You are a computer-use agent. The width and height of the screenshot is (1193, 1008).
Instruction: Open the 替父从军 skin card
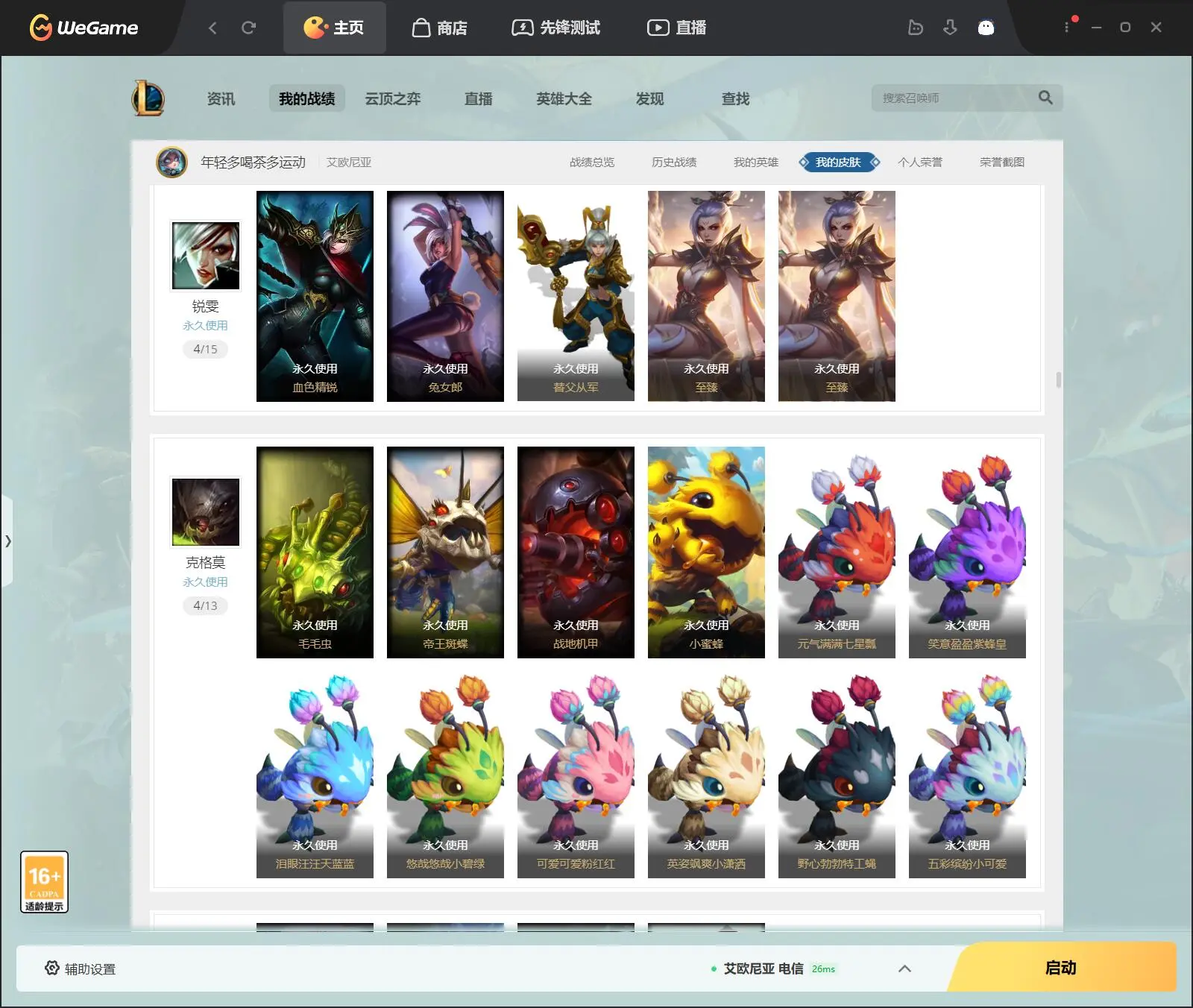pyautogui.click(x=576, y=296)
